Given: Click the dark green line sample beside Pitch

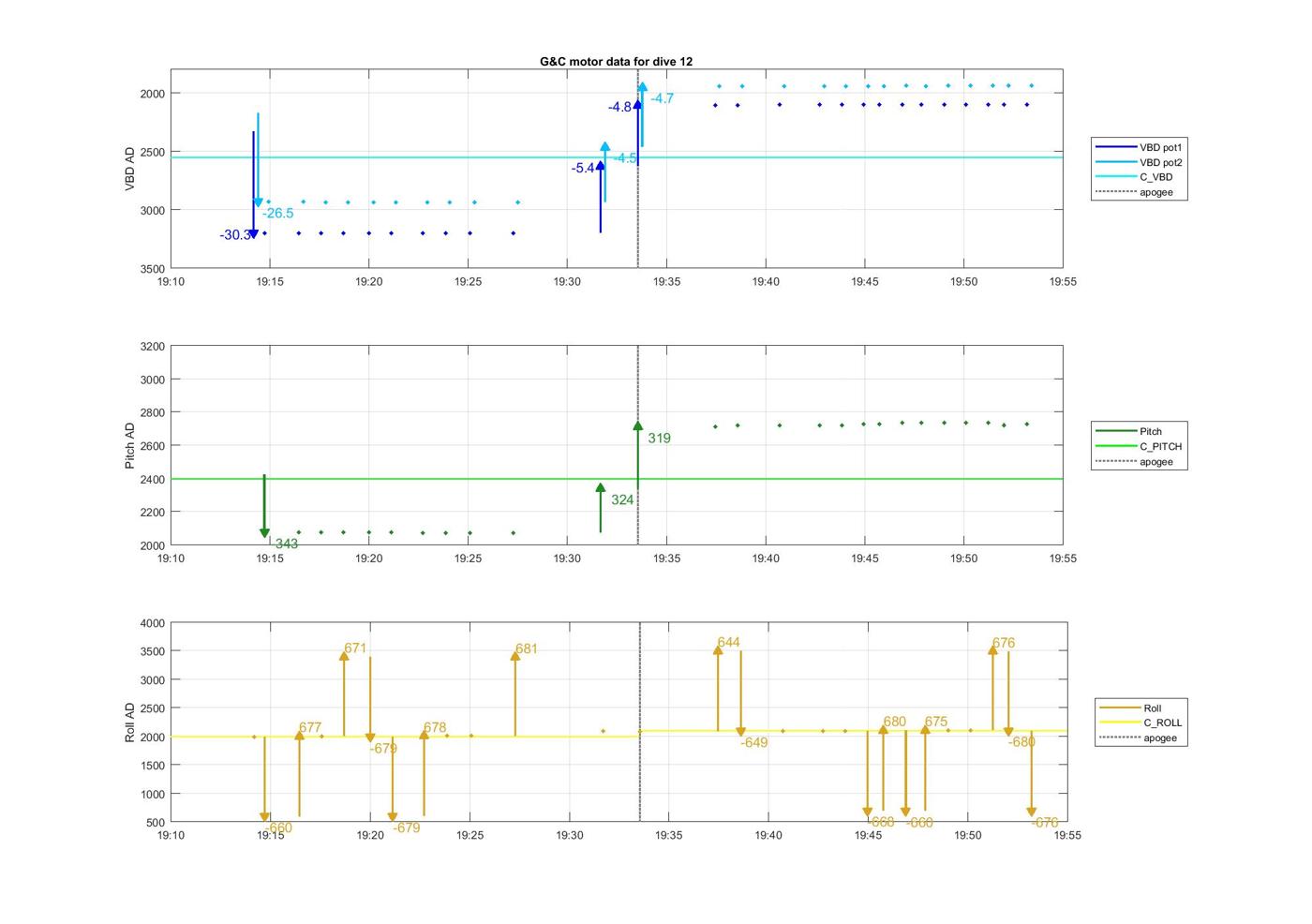Looking at the screenshot, I should coord(1115,431).
